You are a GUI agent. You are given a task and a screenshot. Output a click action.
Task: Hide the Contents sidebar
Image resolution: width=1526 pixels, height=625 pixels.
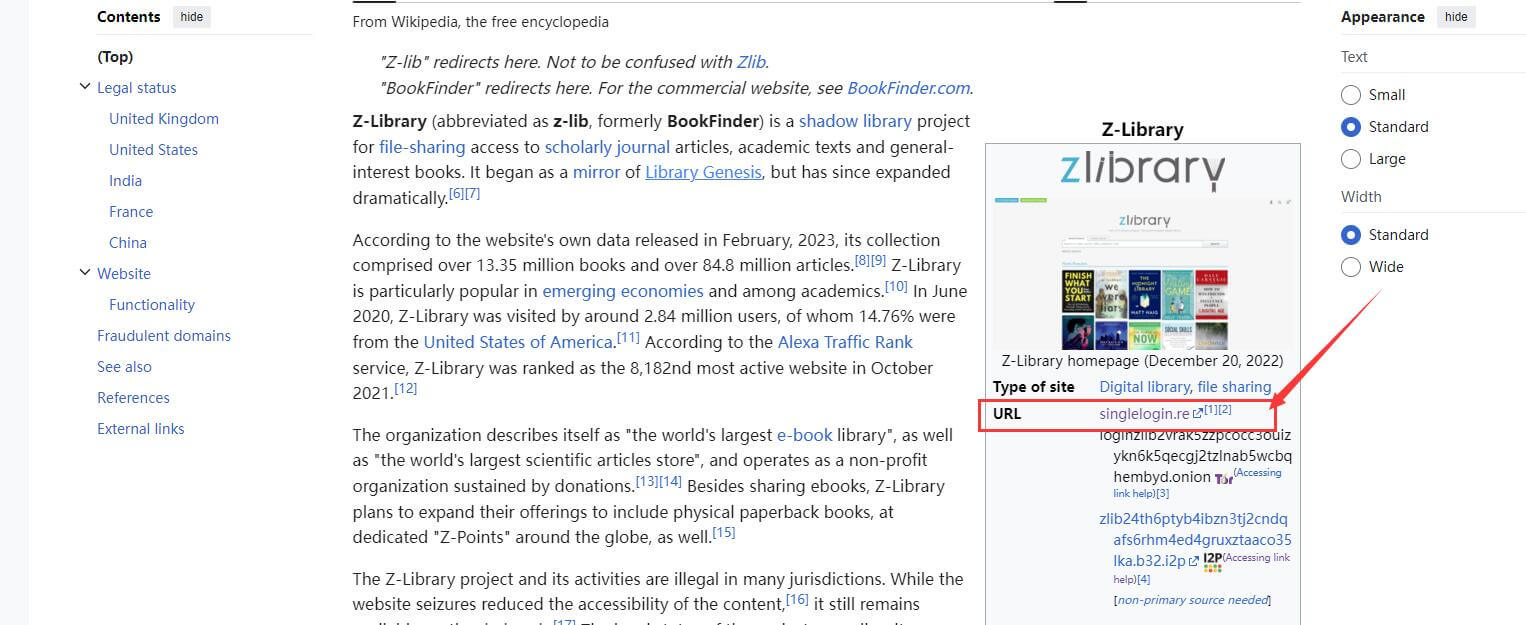191,17
